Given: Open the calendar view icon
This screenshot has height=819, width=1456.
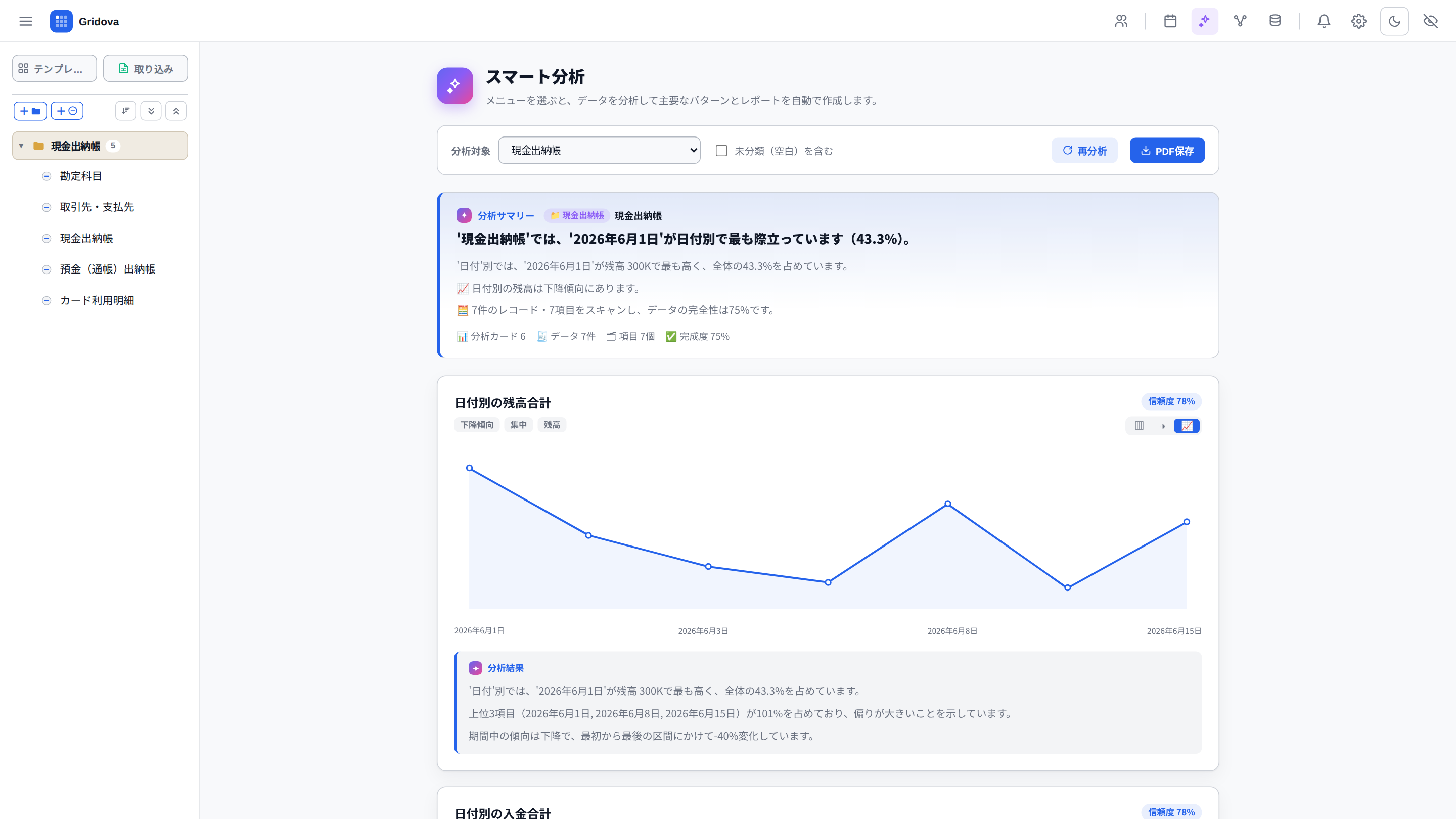Looking at the screenshot, I should [1170, 21].
